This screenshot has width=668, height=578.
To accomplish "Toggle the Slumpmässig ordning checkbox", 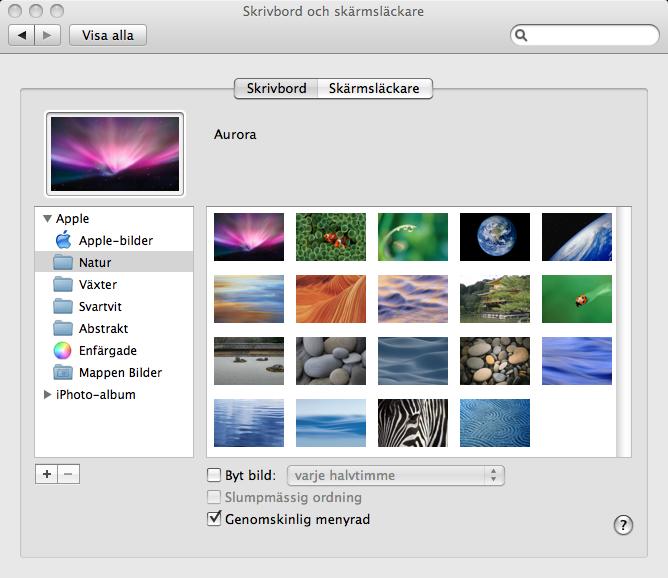I will pyautogui.click(x=214, y=497).
